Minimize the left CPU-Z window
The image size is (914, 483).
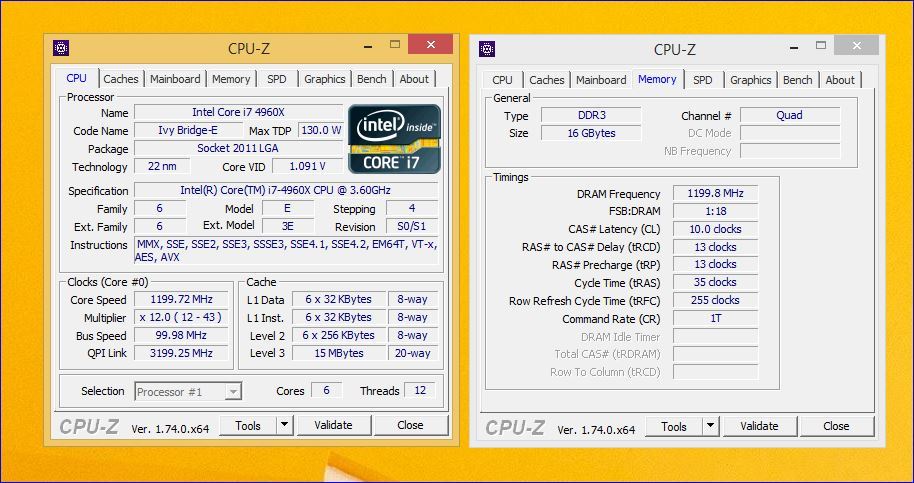coord(368,45)
